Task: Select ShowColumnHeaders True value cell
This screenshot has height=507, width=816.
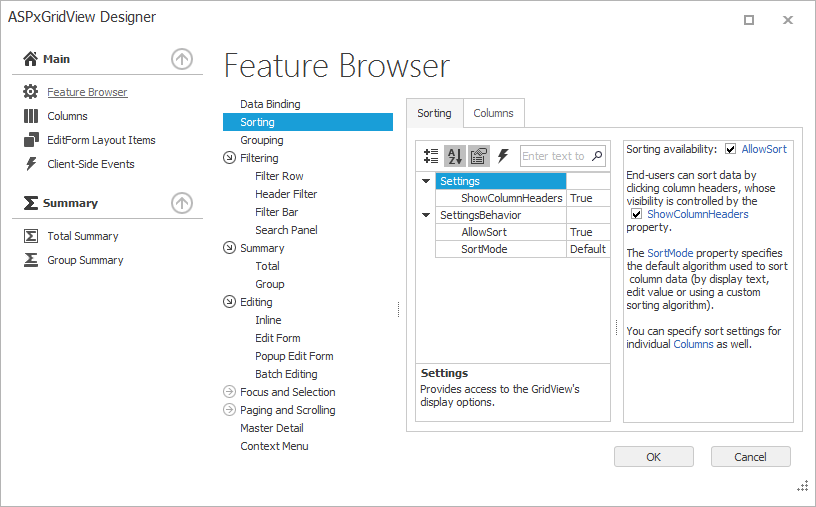Action: (588, 198)
